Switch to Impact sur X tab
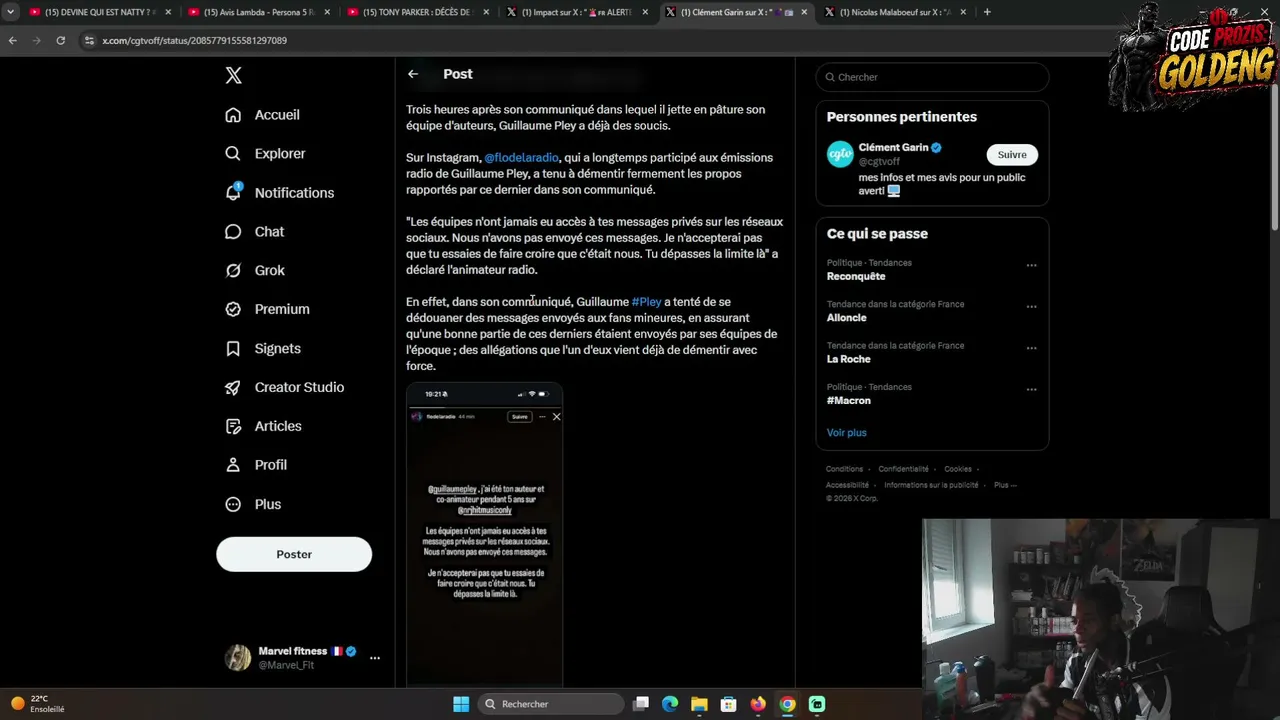 [577, 12]
